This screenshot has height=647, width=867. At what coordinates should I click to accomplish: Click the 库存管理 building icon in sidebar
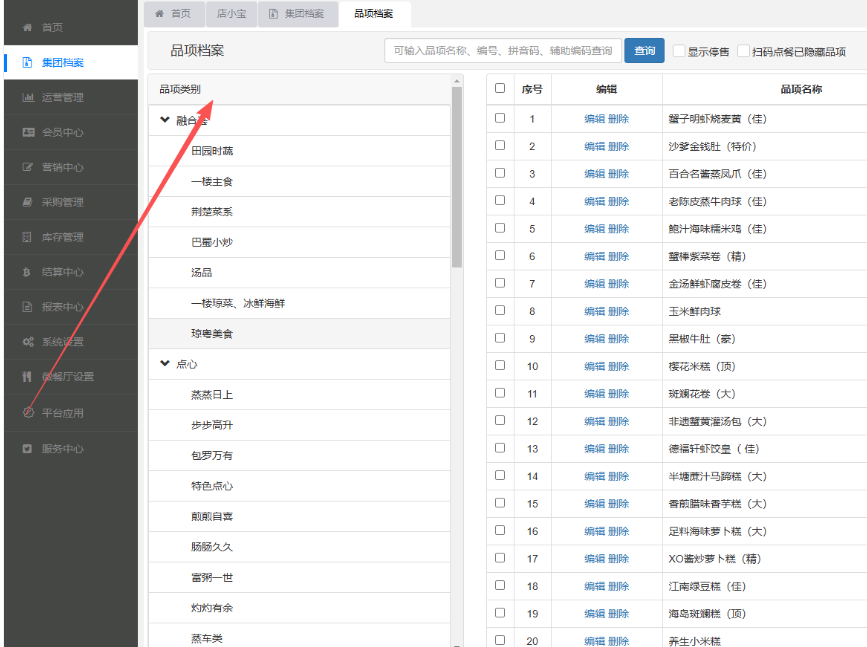pos(28,237)
